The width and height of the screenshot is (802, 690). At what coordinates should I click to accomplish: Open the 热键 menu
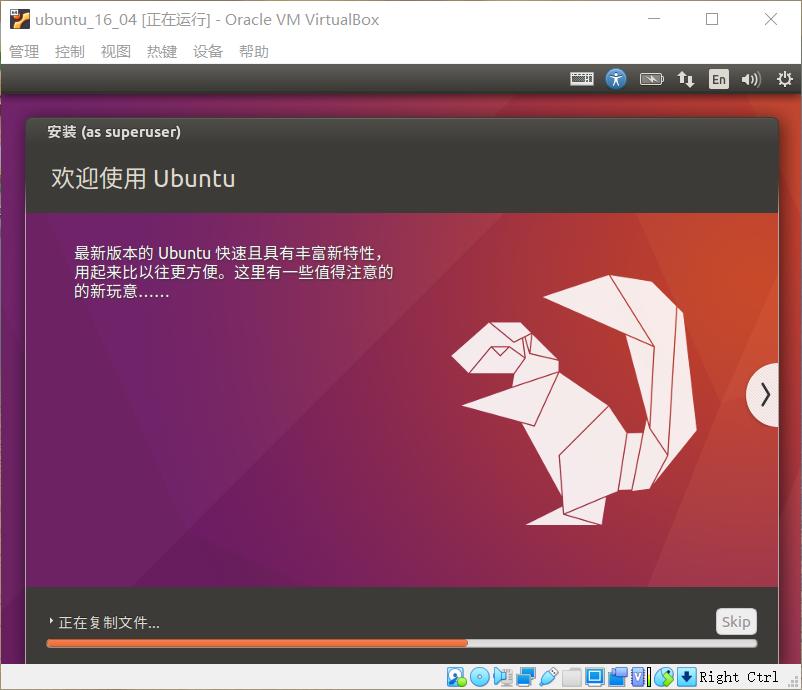tap(162, 51)
